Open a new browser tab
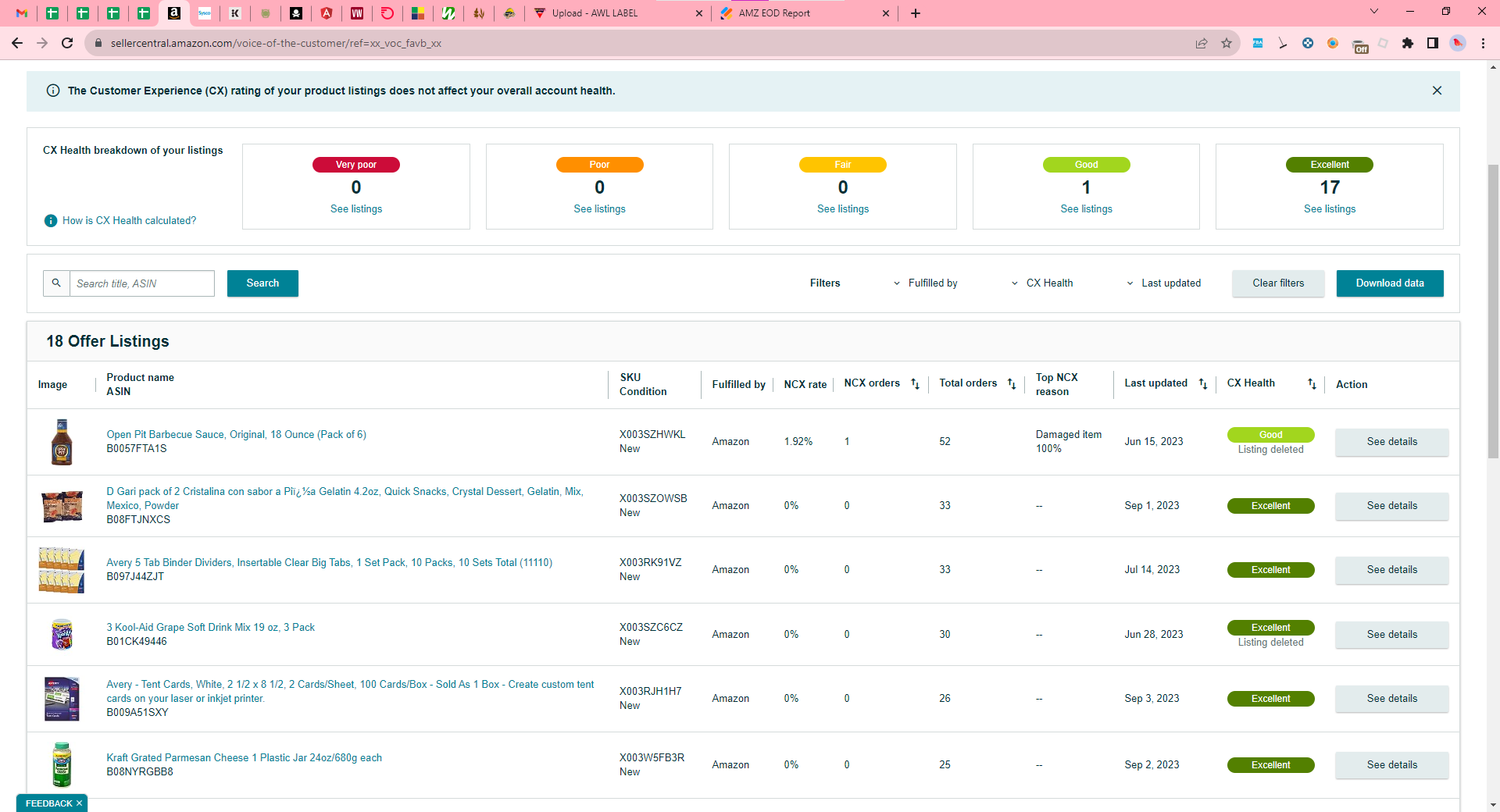The width and height of the screenshot is (1500, 812). (916, 13)
